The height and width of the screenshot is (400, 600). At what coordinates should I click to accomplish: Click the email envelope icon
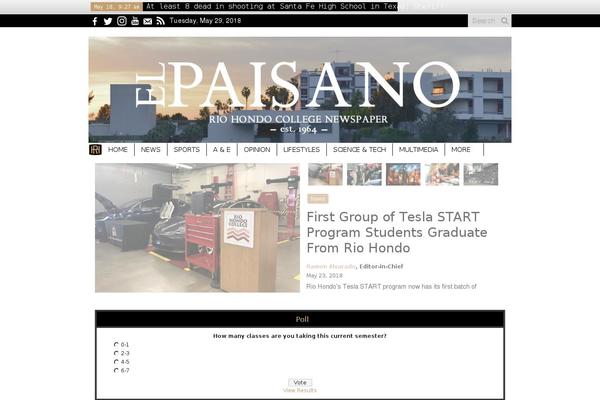(147, 21)
